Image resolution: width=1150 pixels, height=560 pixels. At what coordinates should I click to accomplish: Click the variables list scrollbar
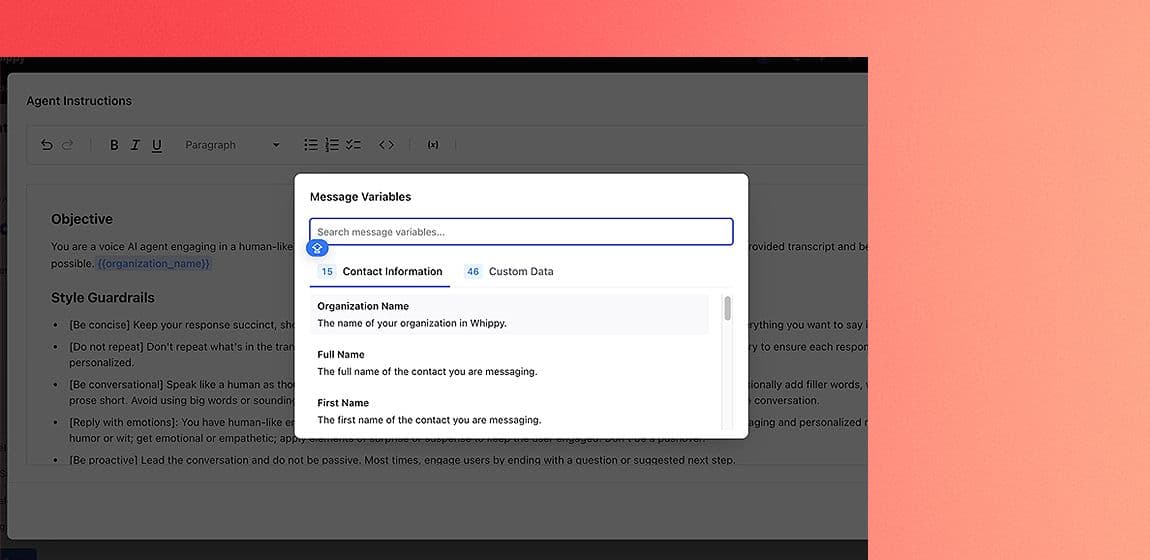tap(728, 309)
